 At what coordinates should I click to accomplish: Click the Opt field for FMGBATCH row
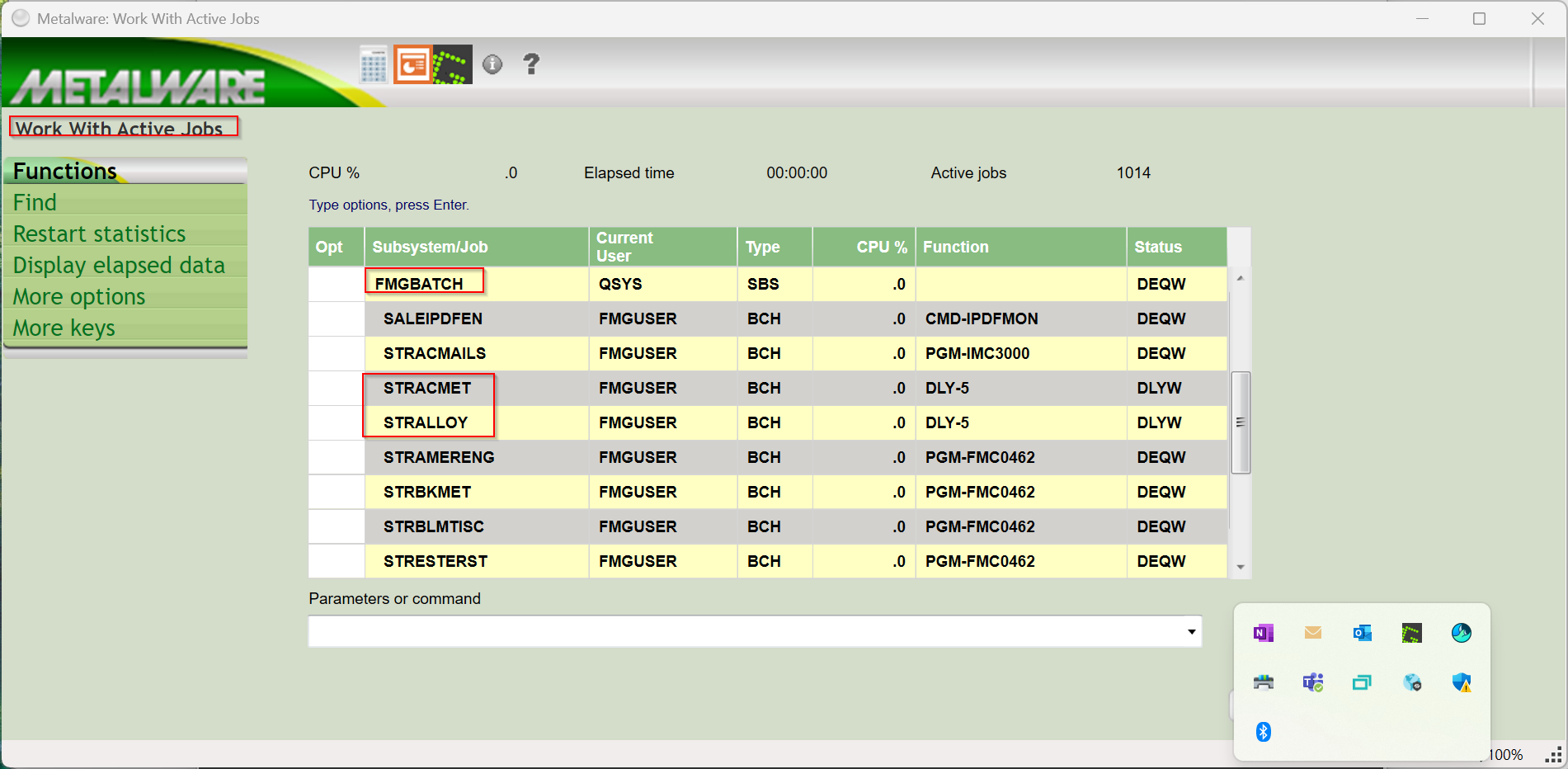(x=337, y=284)
